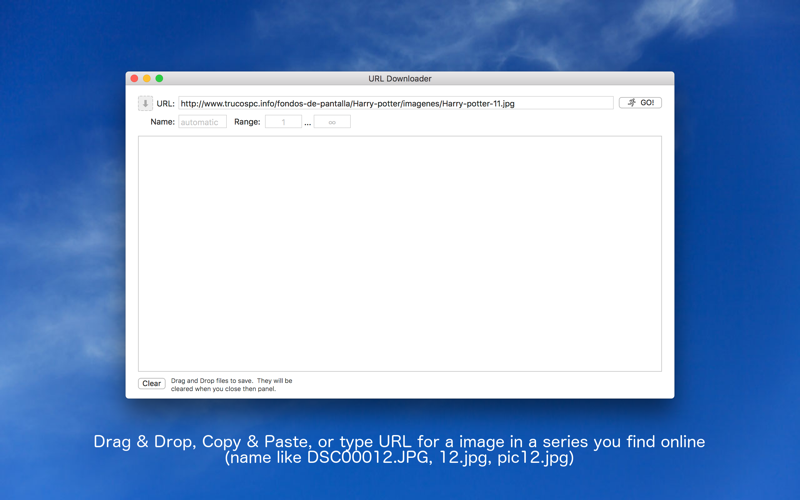Click the Range: label

point(247,122)
